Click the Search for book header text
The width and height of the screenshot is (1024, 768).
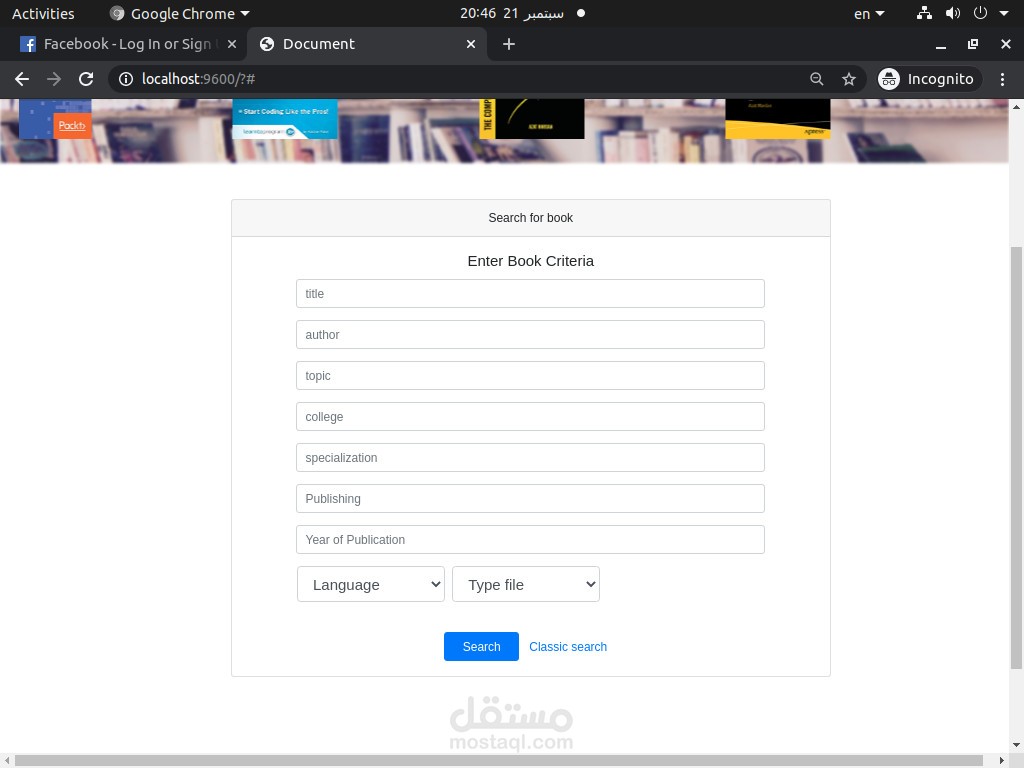530,218
